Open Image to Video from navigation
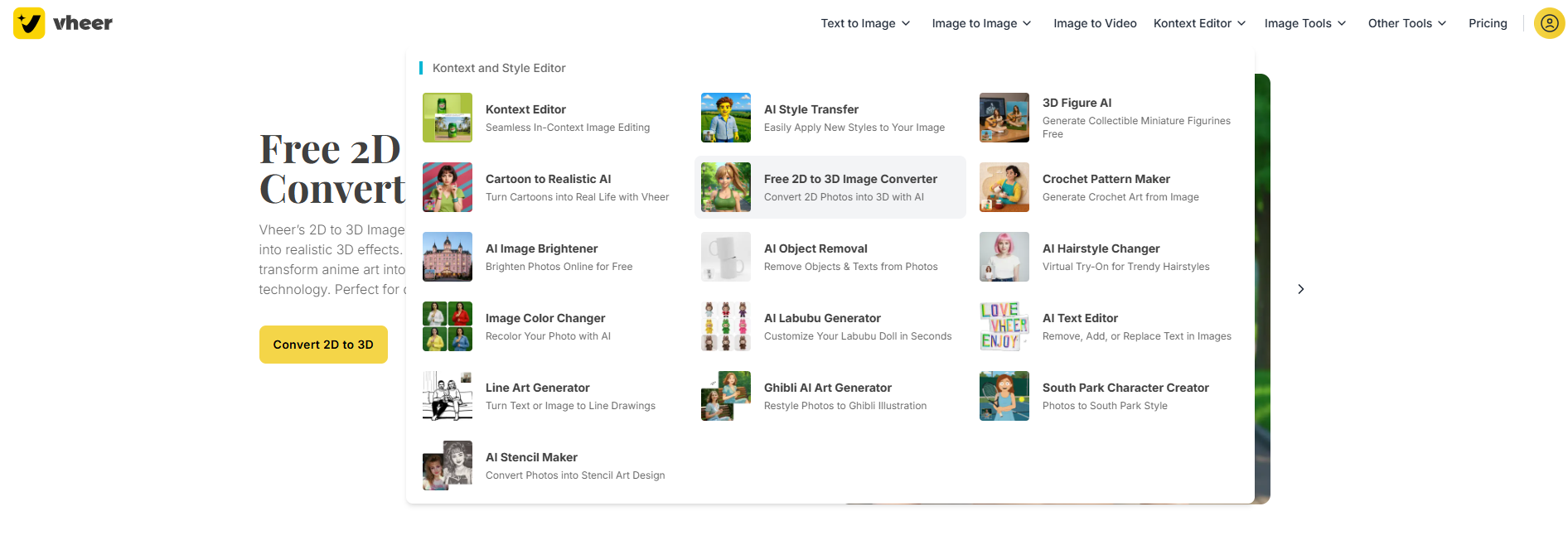 [1095, 23]
